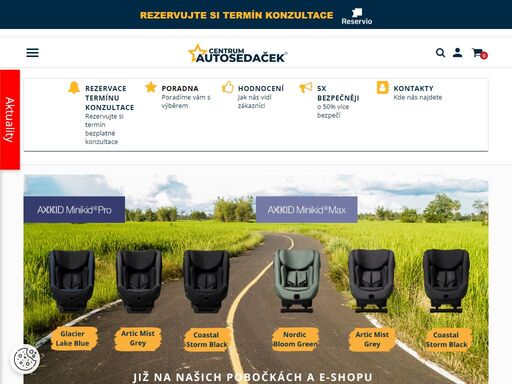Open the user account icon

(457, 52)
